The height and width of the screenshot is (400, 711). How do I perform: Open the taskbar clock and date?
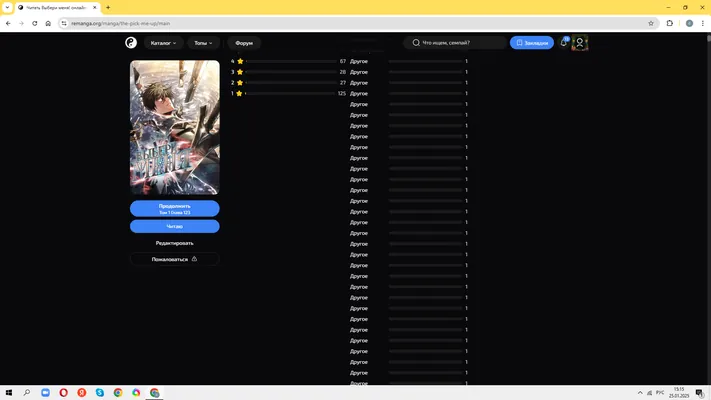679,393
